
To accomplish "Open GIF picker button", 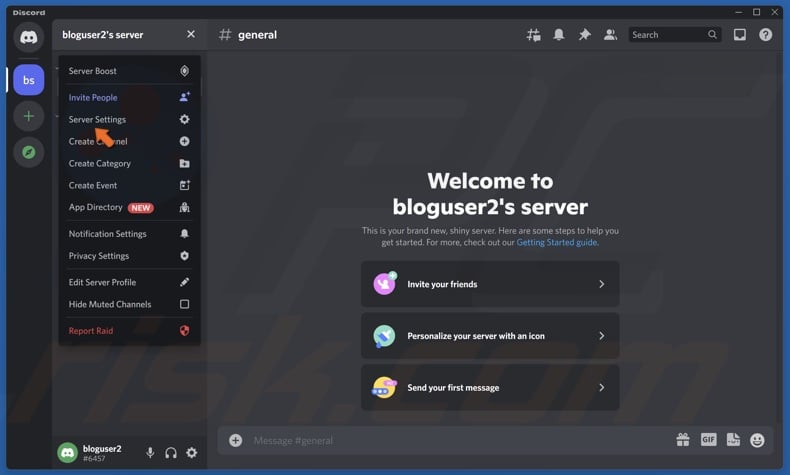I will pyautogui.click(x=708, y=440).
